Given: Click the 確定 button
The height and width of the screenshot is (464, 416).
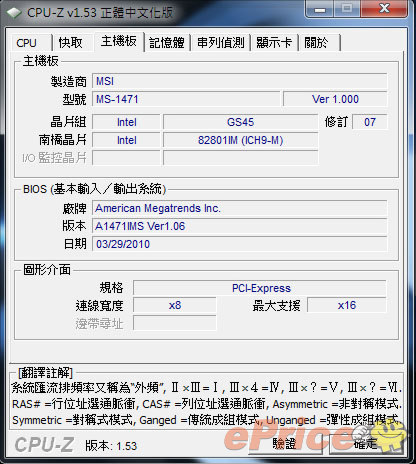Looking at the screenshot, I should (365, 444).
